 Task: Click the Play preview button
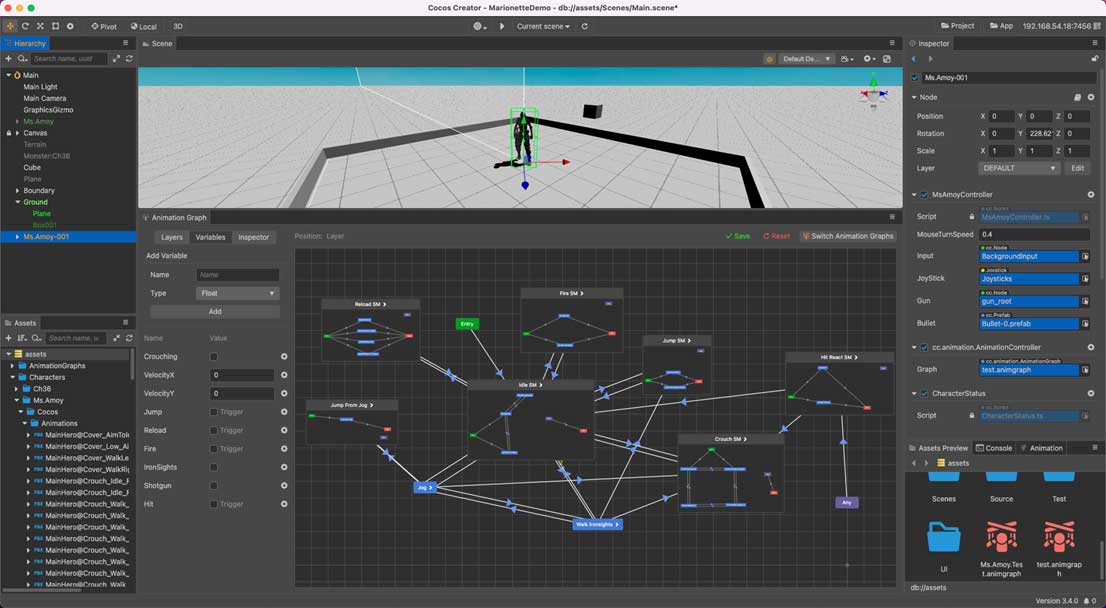coord(502,26)
